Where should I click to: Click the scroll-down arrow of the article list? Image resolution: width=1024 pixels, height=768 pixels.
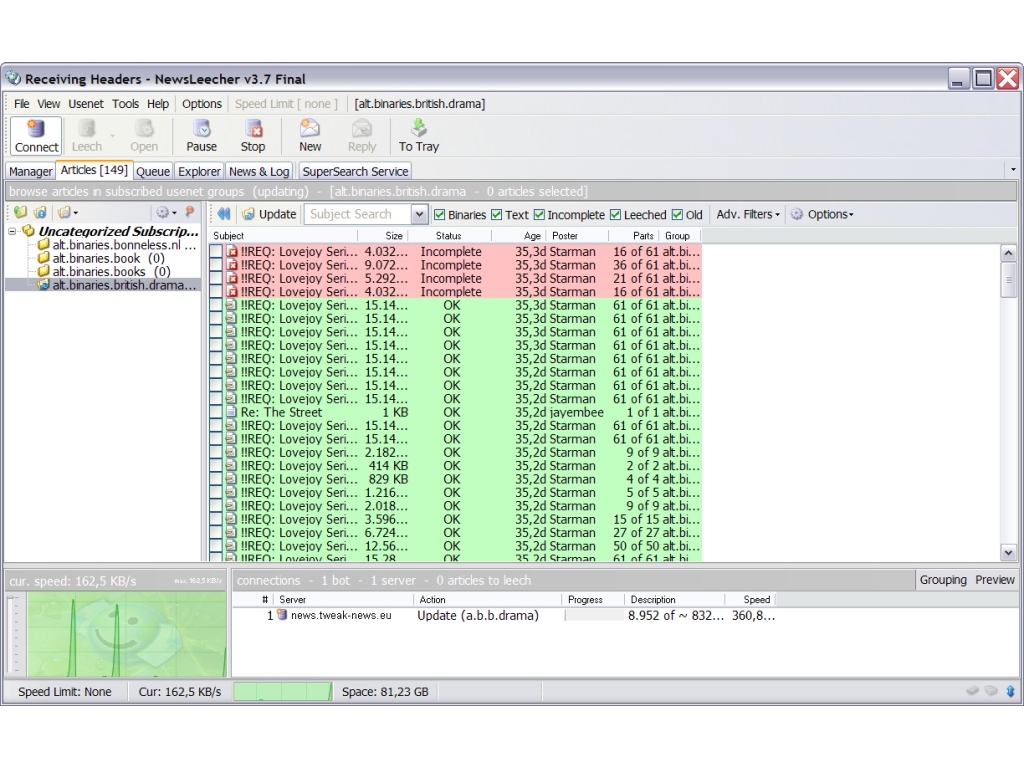coord(1008,552)
